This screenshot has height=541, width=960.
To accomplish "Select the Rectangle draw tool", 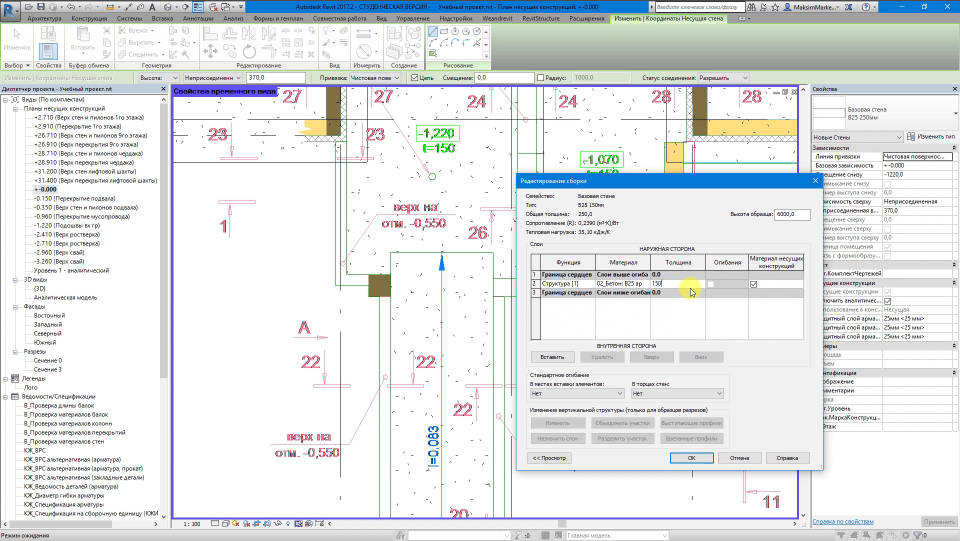I will click(x=444, y=31).
